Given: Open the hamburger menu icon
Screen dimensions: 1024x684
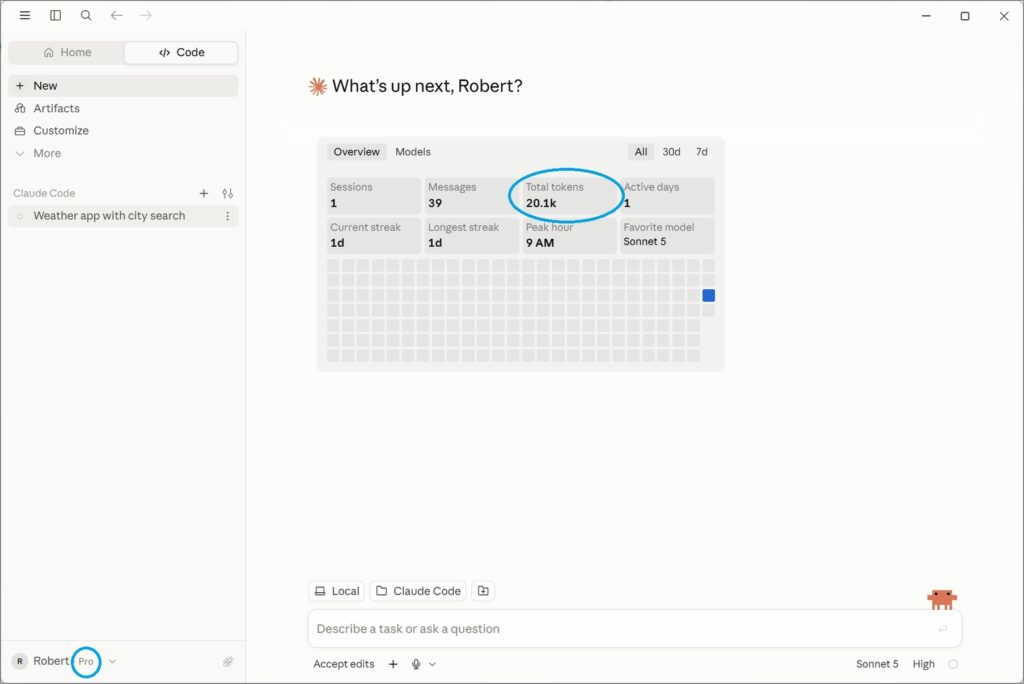Looking at the screenshot, I should click(25, 15).
